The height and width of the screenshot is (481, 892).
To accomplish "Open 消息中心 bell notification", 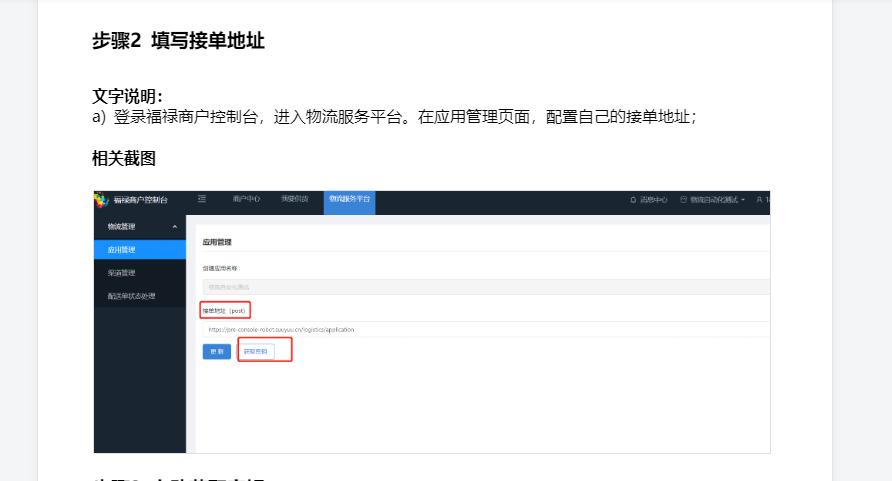I will [x=649, y=200].
